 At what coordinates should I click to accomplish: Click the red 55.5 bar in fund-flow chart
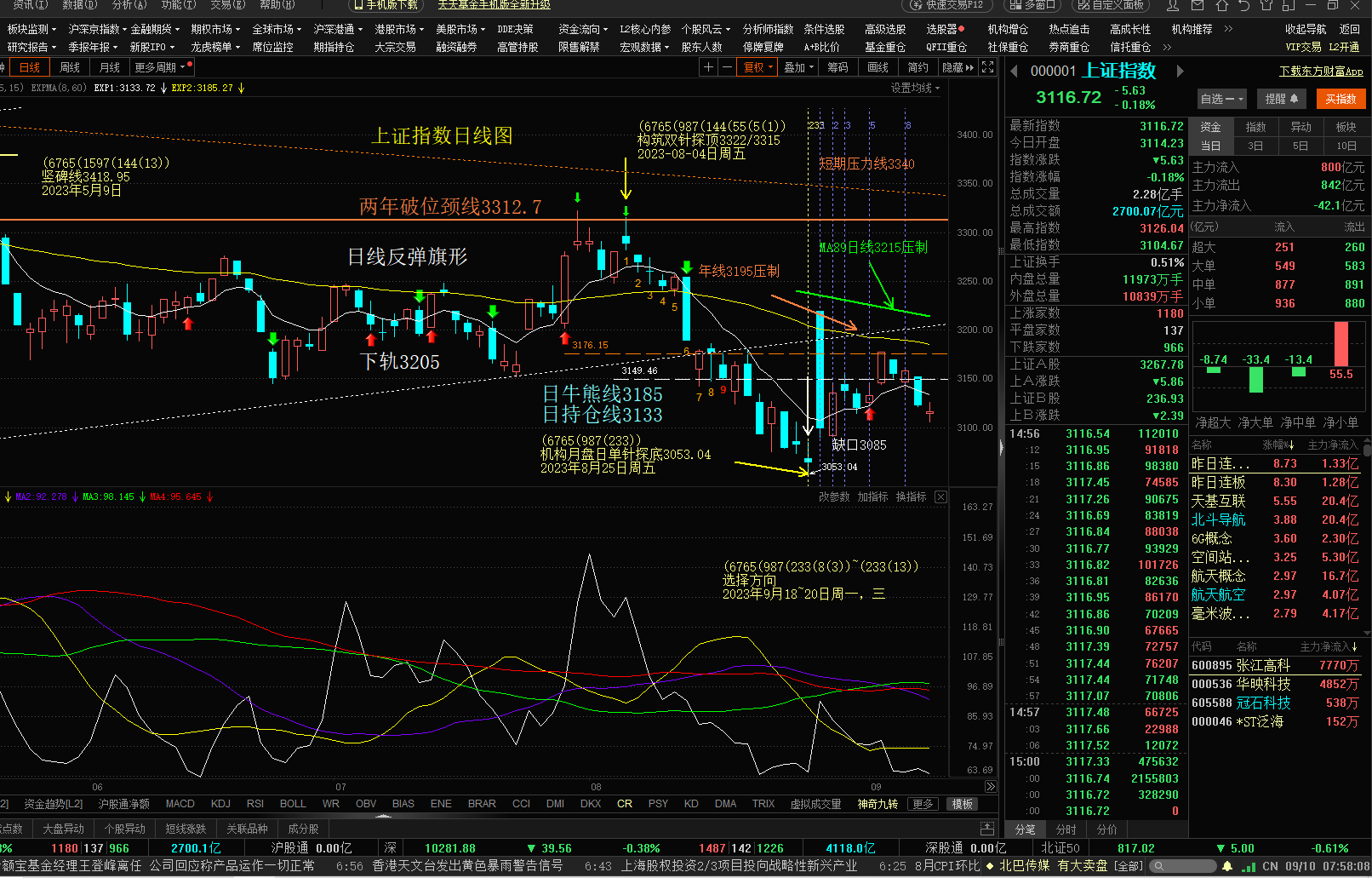[1341, 344]
